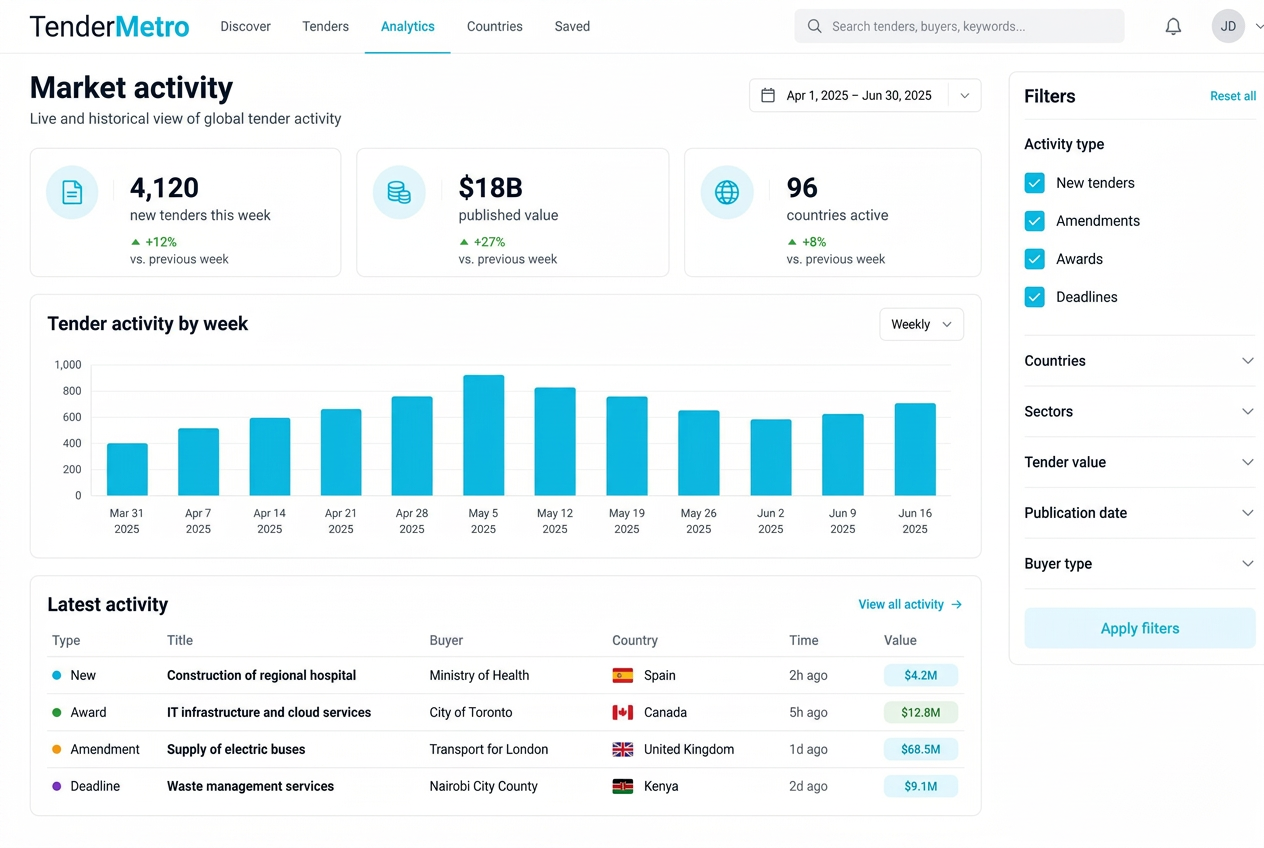The height and width of the screenshot is (848, 1264).
Task: Click the $4.2M value badge
Action: coord(920,675)
